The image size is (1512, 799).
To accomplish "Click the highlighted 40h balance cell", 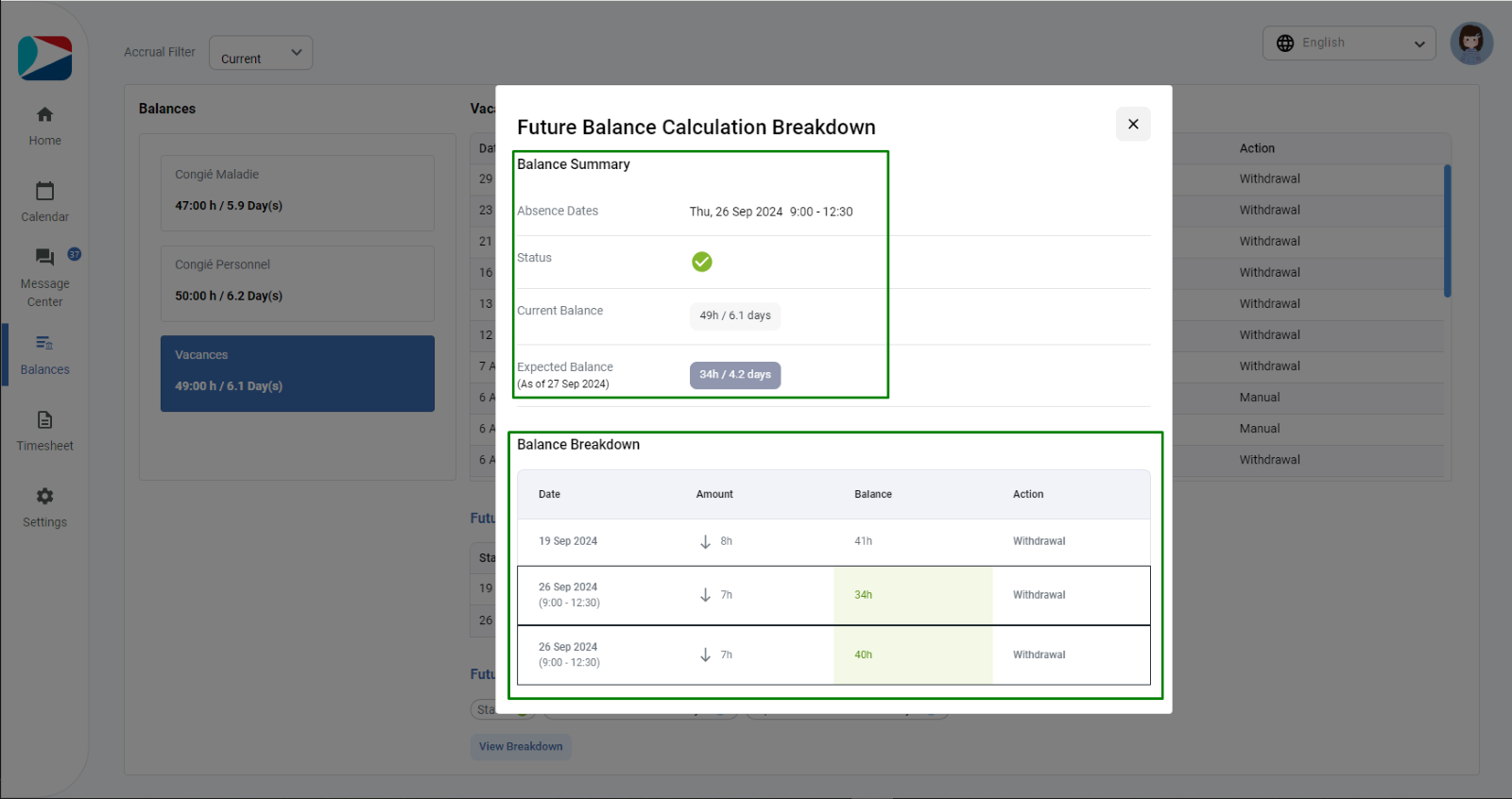I will coord(913,654).
